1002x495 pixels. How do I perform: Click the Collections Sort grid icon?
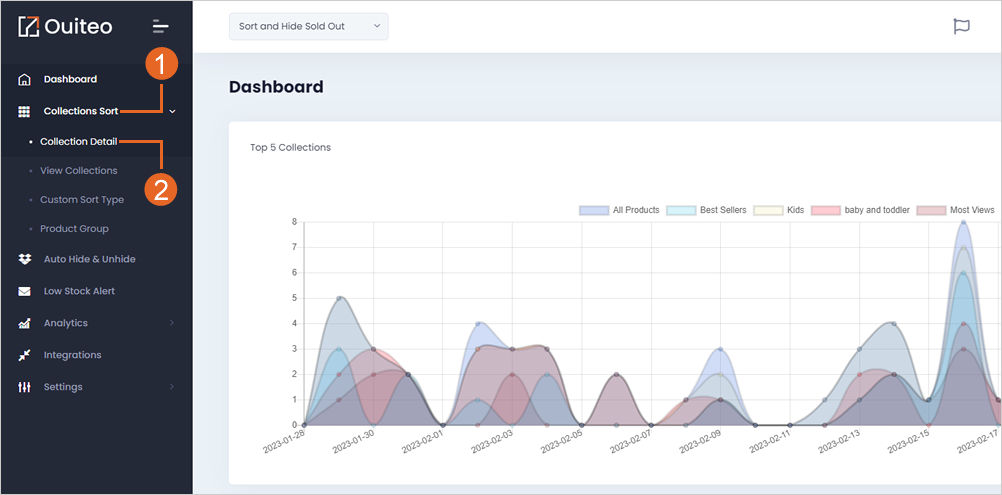pos(24,112)
